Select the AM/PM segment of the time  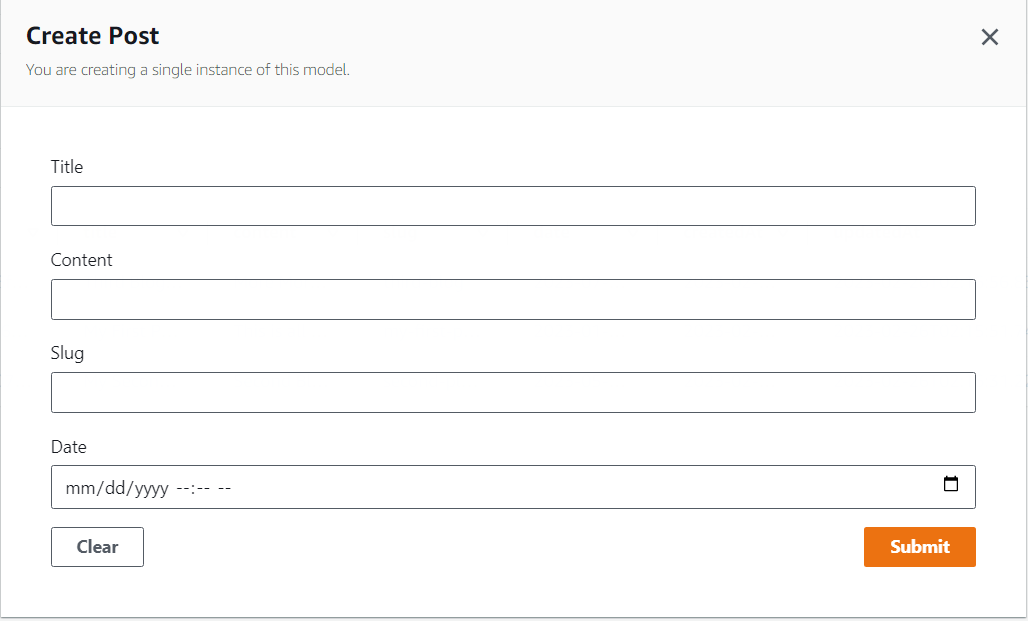coord(225,488)
